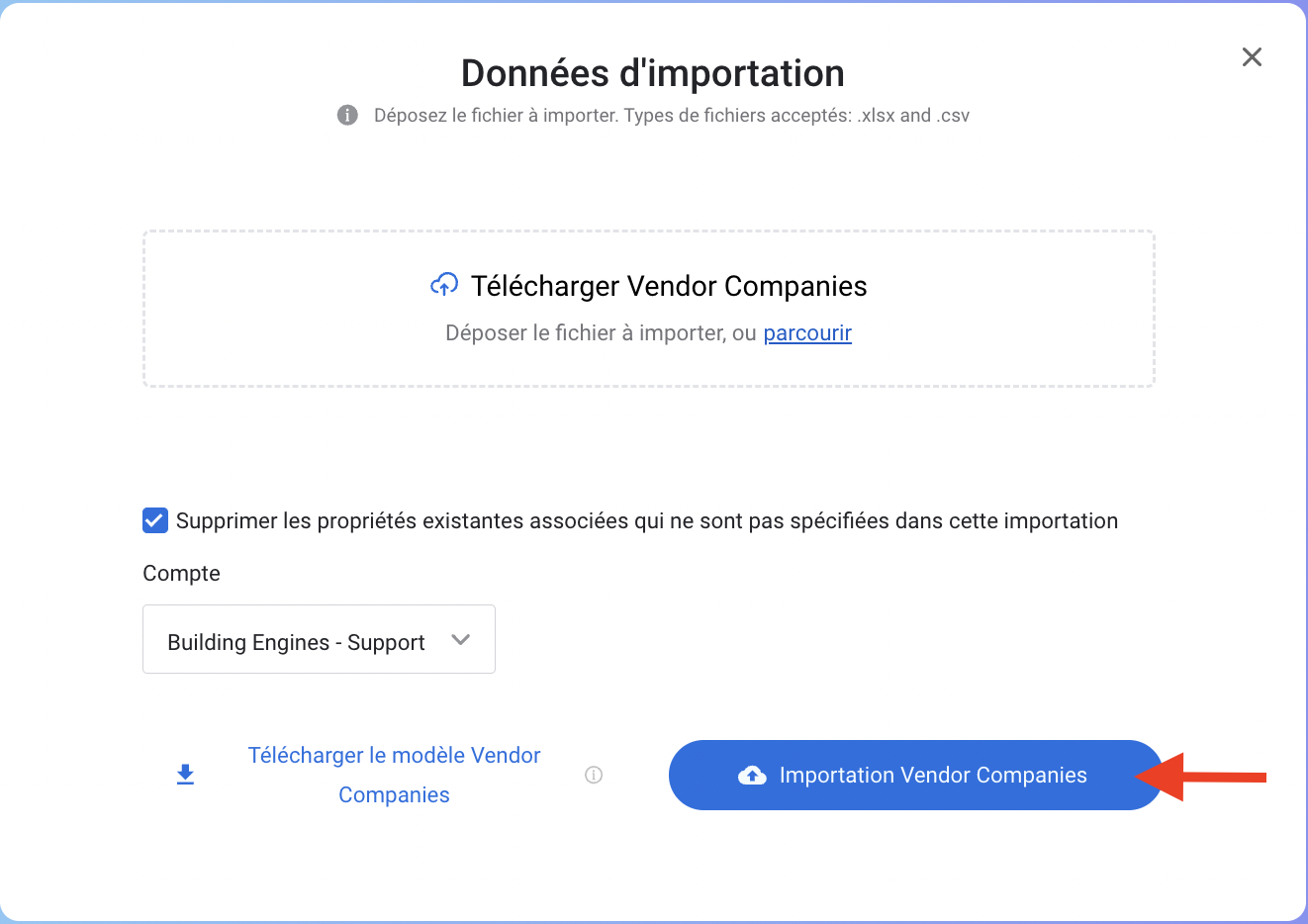Click the 'Supprimer les propriétés existantes' label text

click(646, 521)
